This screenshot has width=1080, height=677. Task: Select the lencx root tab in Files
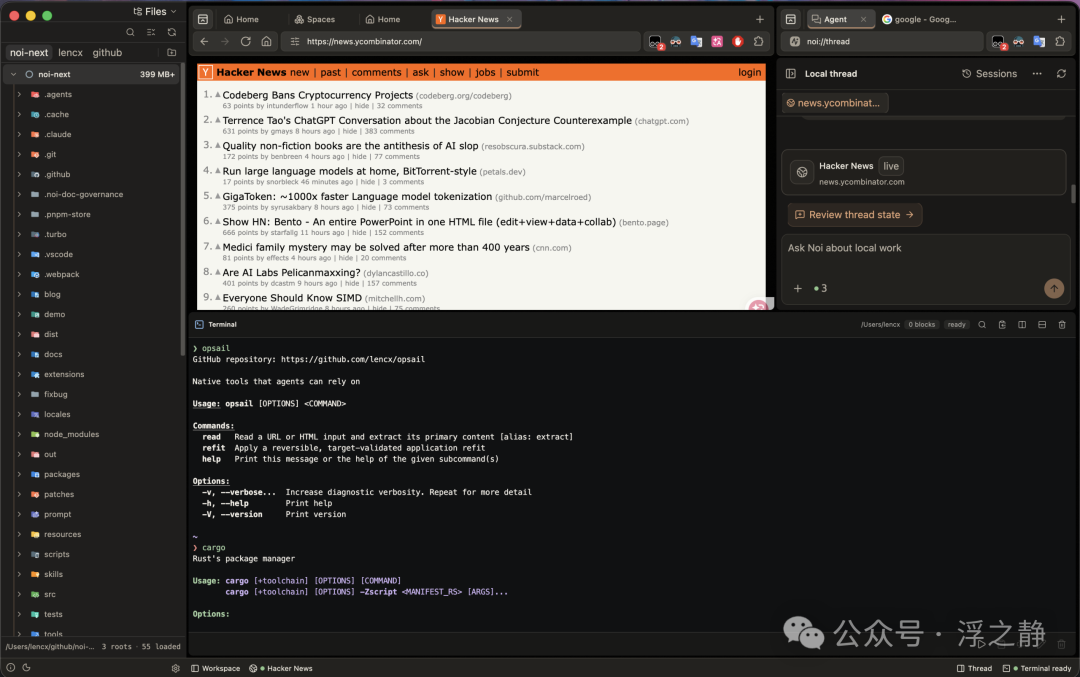(x=70, y=52)
